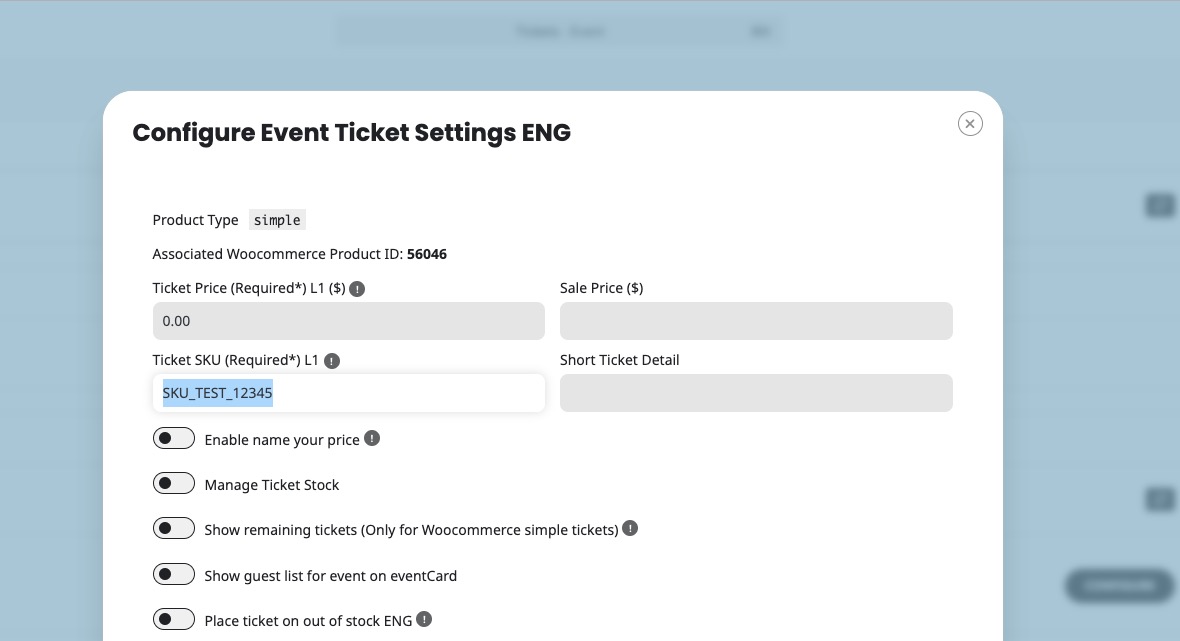
Task: Click the blurred edit icon at upper right background
Action: pyautogui.click(x=1160, y=205)
